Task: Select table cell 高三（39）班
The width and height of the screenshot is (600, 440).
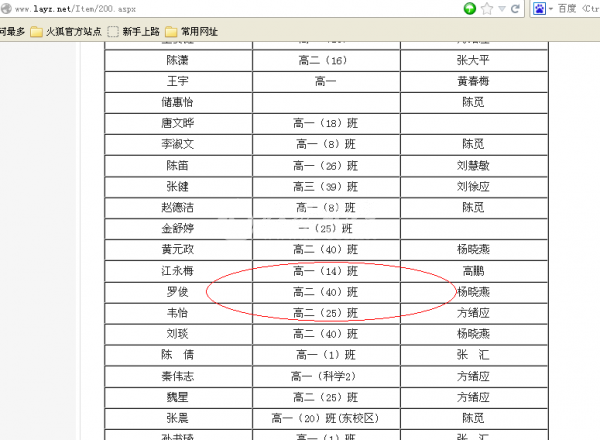Action: (325, 186)
